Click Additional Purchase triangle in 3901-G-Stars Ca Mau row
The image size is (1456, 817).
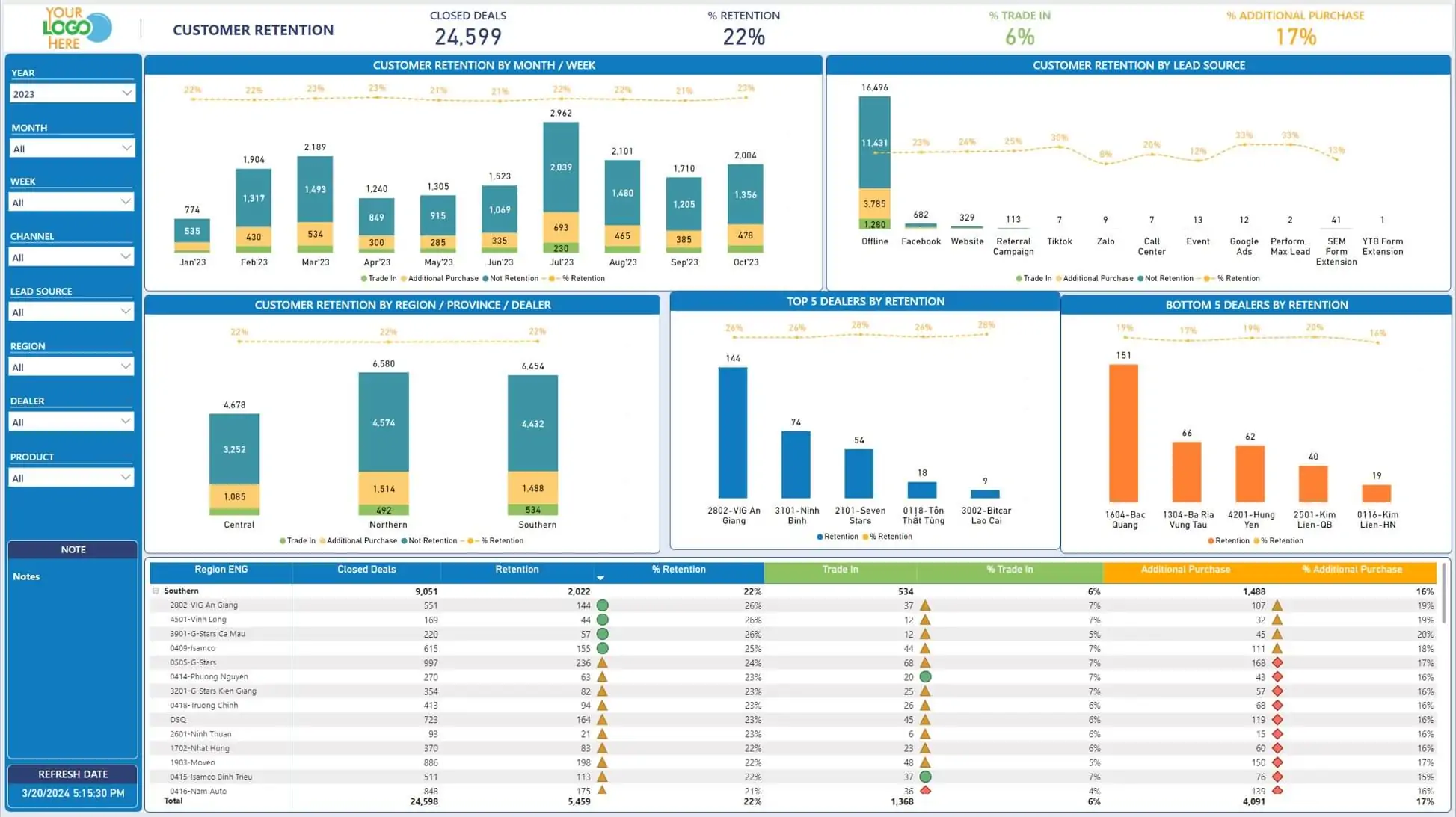(x=1277, y=634)
